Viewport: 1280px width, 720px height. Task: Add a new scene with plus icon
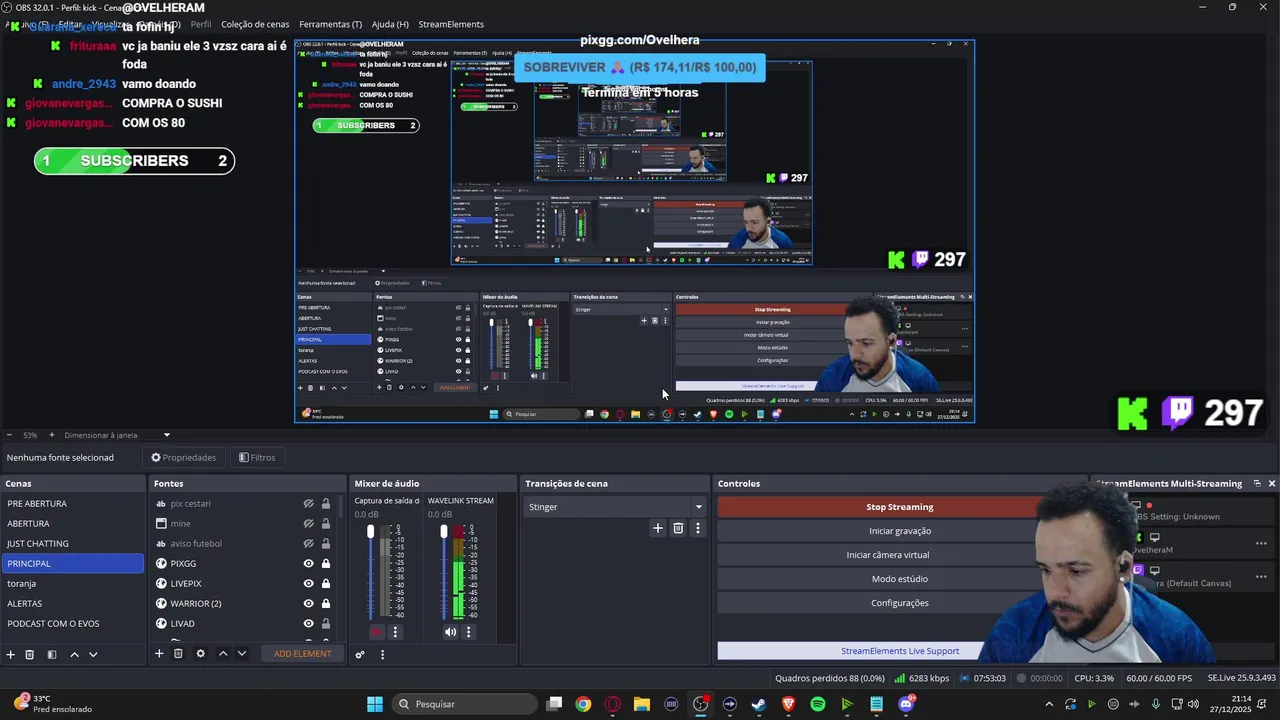[x=11, y=654]
